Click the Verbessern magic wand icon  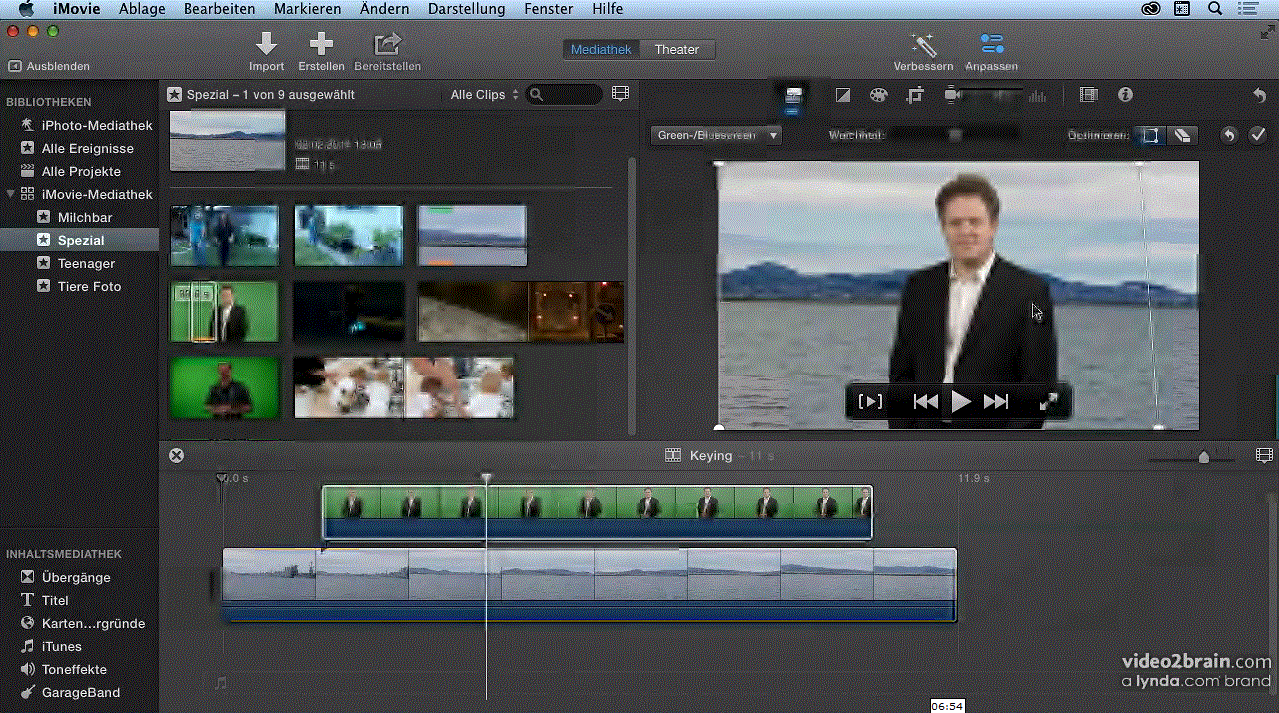[922, 44]
